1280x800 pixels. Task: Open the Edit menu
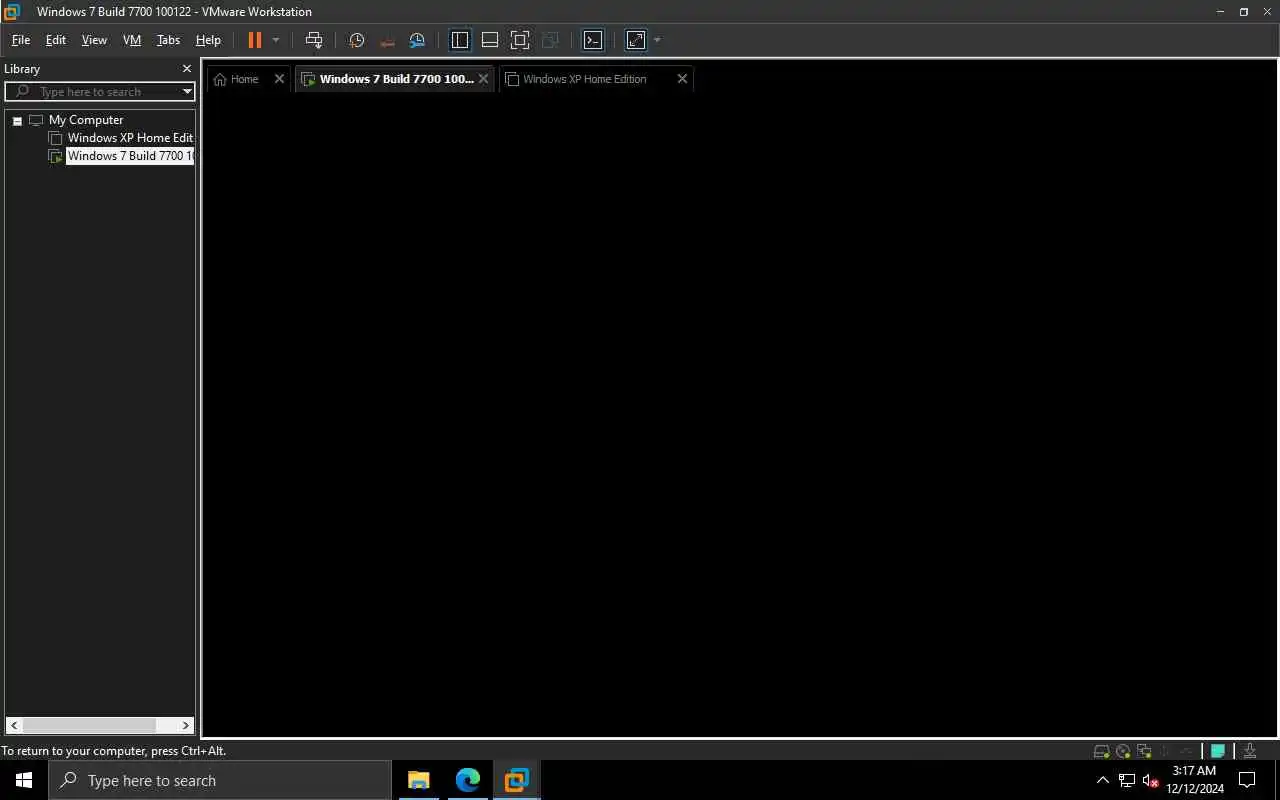56,40
